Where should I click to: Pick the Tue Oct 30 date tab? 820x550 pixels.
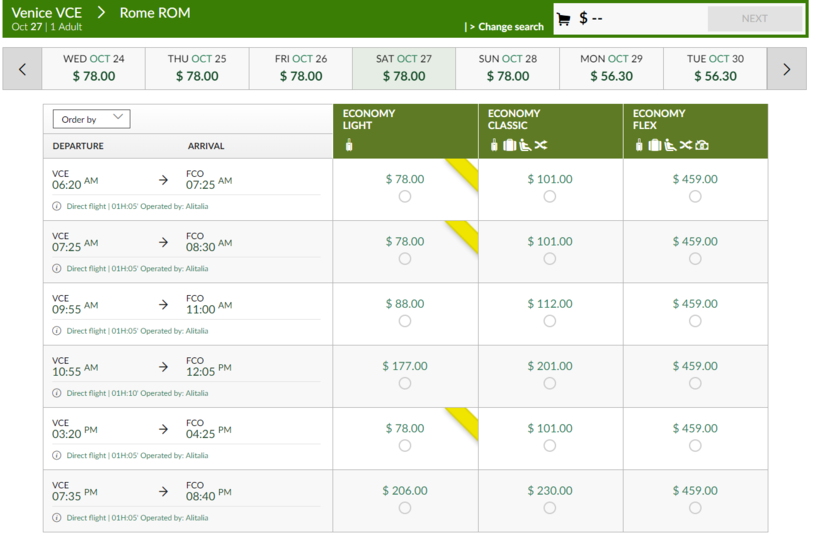(x=715, y=68)
